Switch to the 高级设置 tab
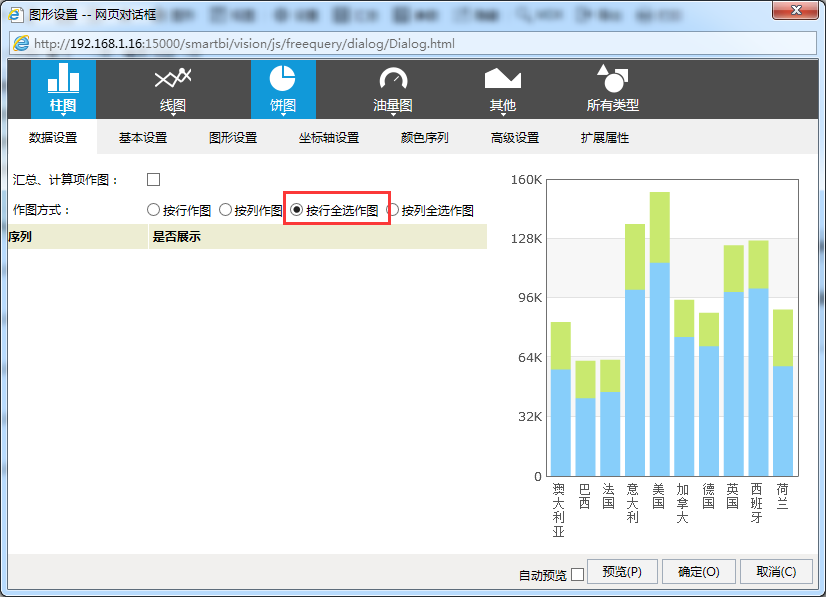The image size is (826, 597). (x=515, y=138)
